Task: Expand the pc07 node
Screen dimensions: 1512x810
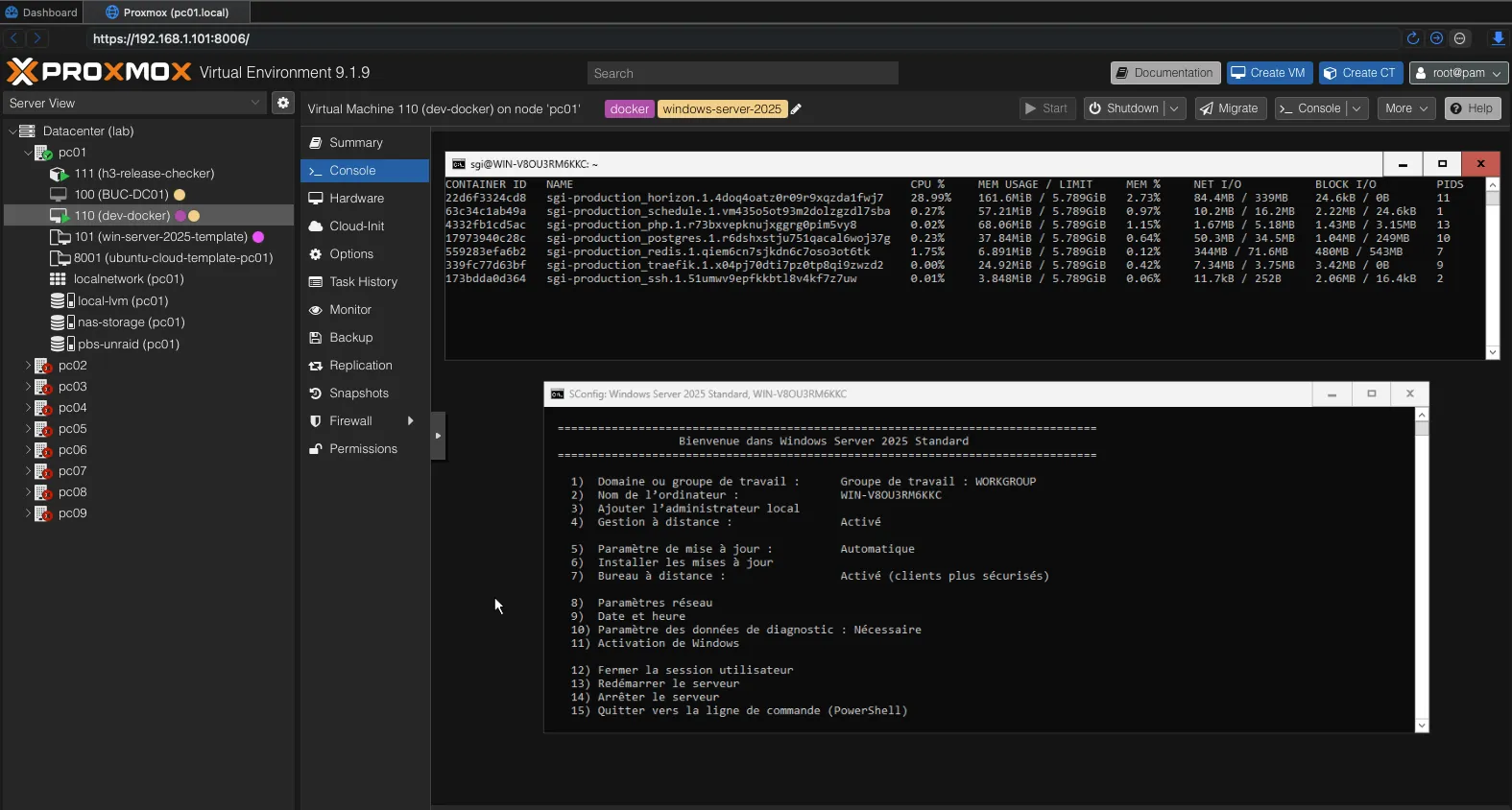Action: click(x=27, y=471)
